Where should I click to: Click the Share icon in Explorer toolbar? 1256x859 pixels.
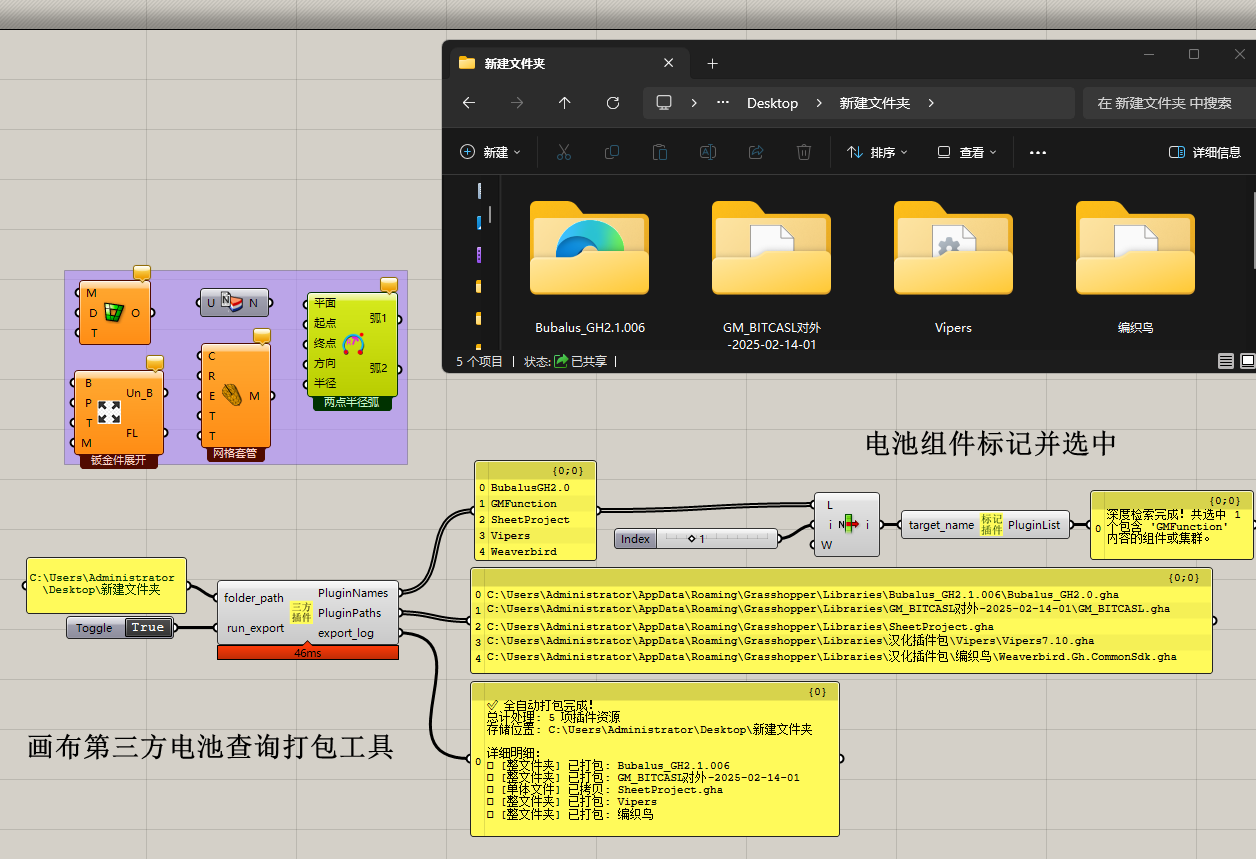(x=756, y=152)
